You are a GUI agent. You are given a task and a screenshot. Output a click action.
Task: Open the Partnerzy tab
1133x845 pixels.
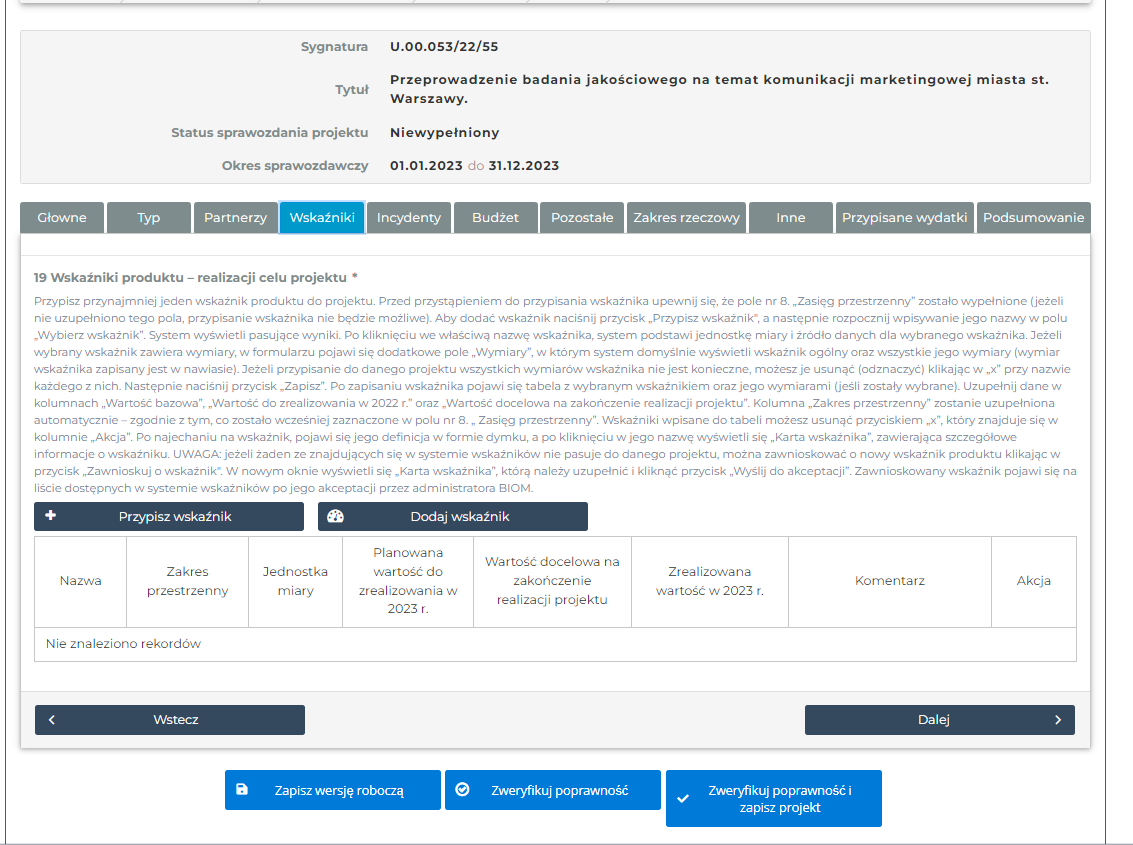(235, 217)
